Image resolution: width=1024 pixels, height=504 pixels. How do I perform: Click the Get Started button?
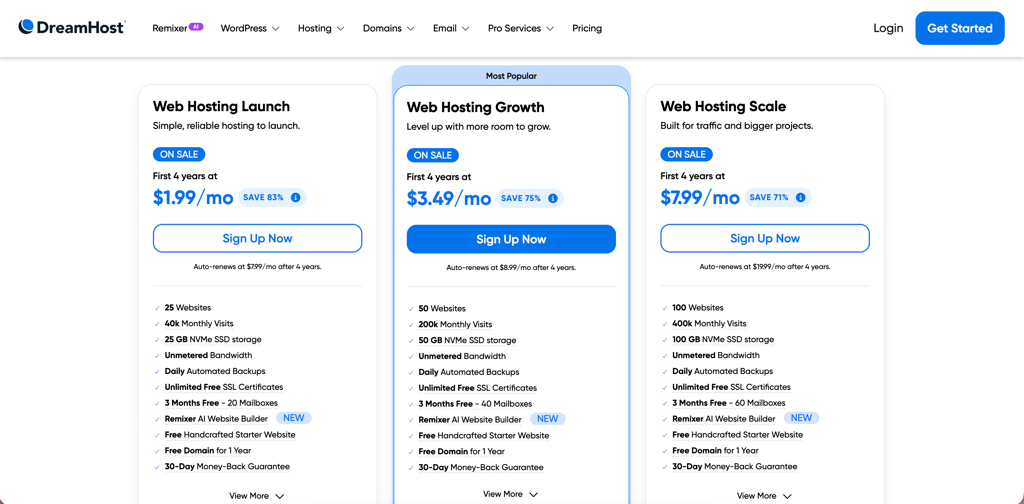960,28
